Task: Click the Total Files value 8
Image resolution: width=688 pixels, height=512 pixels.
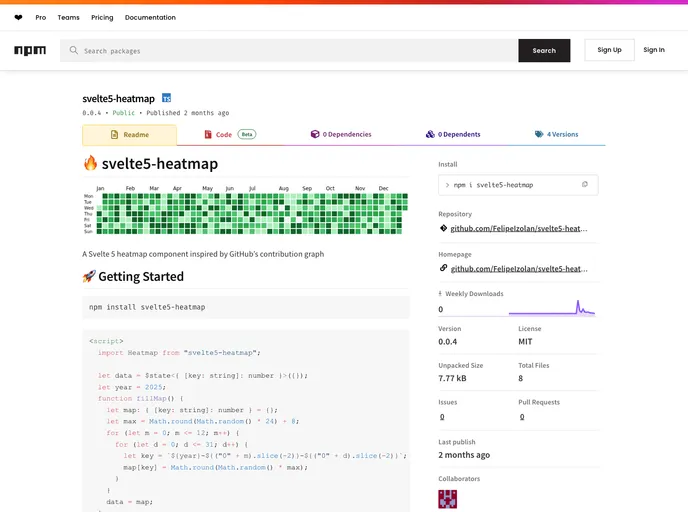Action: click(x=520, y=378)
